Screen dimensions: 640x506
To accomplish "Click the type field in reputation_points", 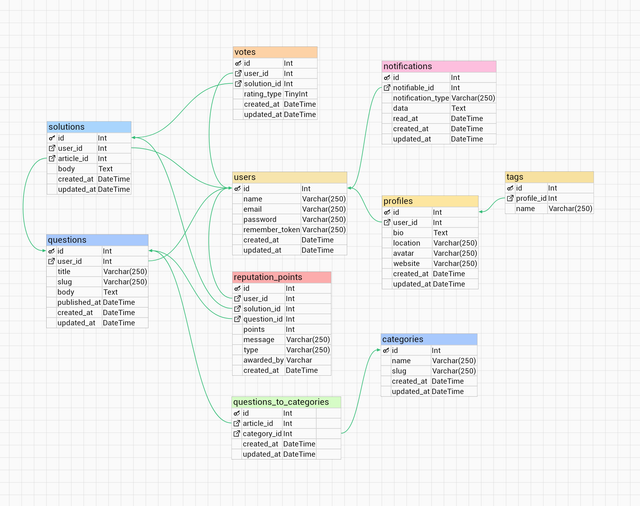I will (x=282, y=350).
